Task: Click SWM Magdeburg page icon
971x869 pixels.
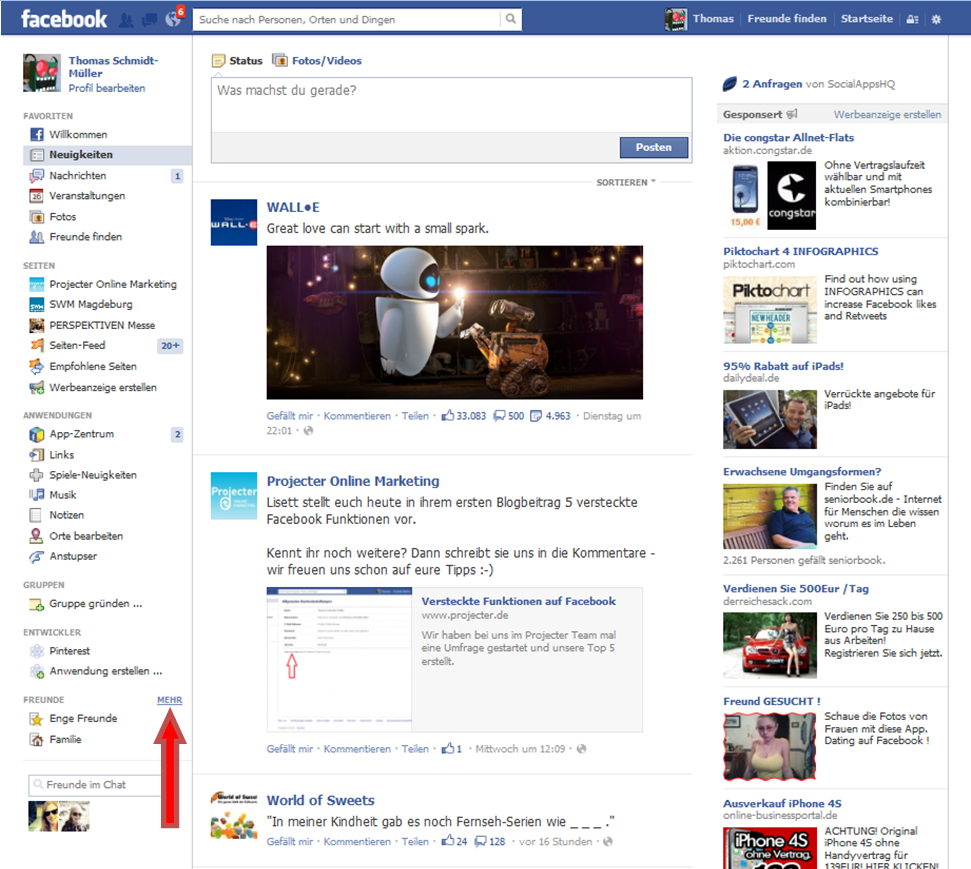Action: tap(37, 305)
